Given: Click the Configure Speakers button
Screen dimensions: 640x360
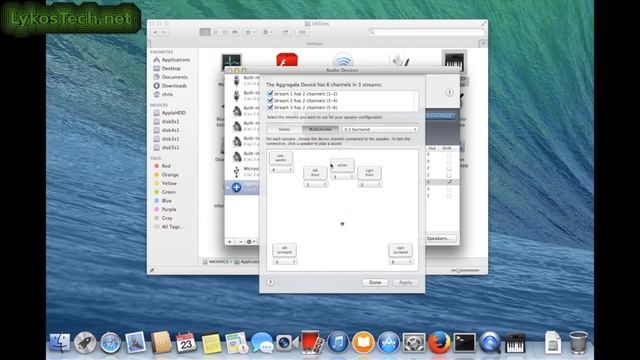Looking at the screenshot, I should [440, 238].
